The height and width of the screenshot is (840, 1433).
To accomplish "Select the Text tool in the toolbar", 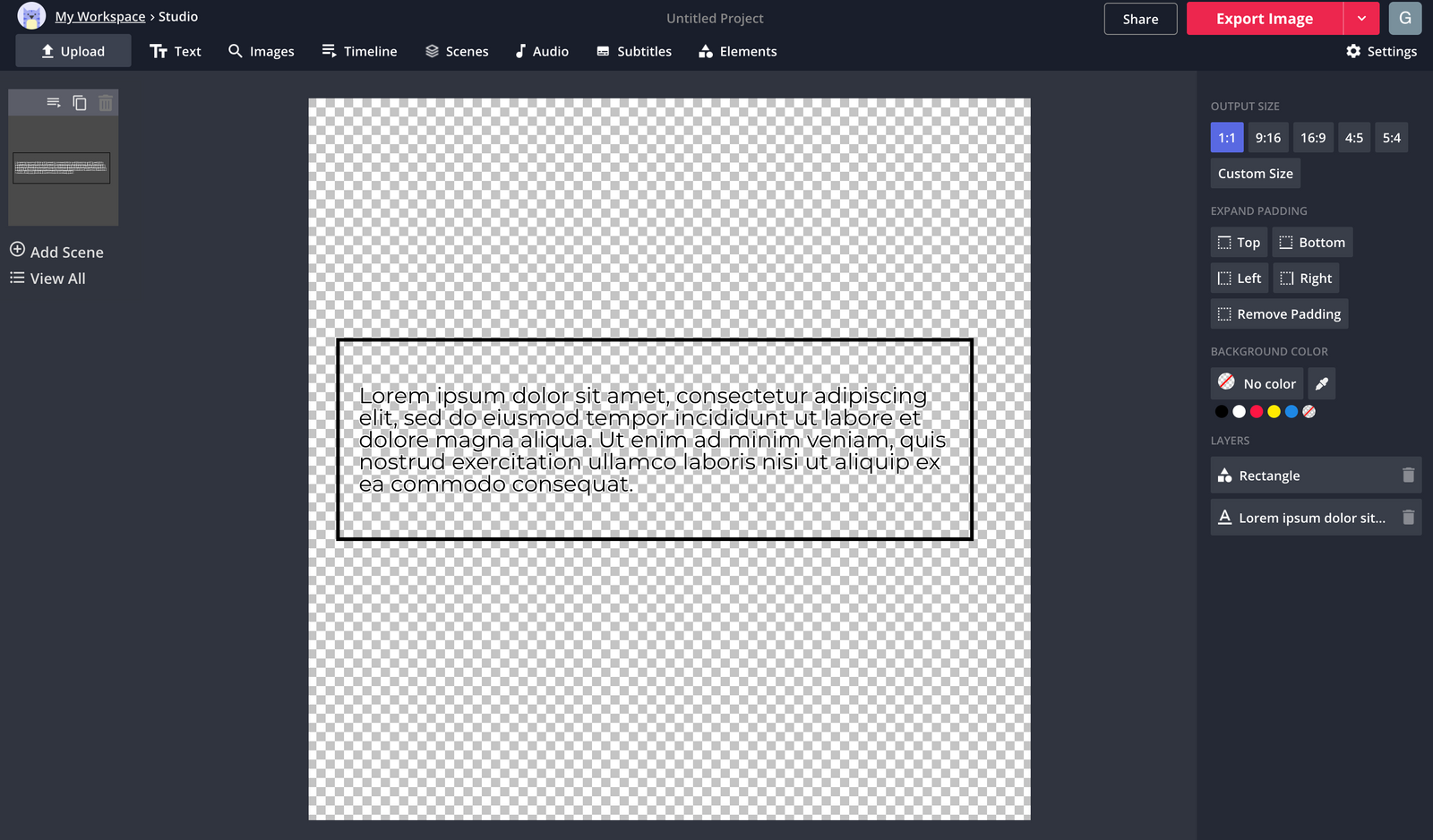I will [x=176, y=51].
